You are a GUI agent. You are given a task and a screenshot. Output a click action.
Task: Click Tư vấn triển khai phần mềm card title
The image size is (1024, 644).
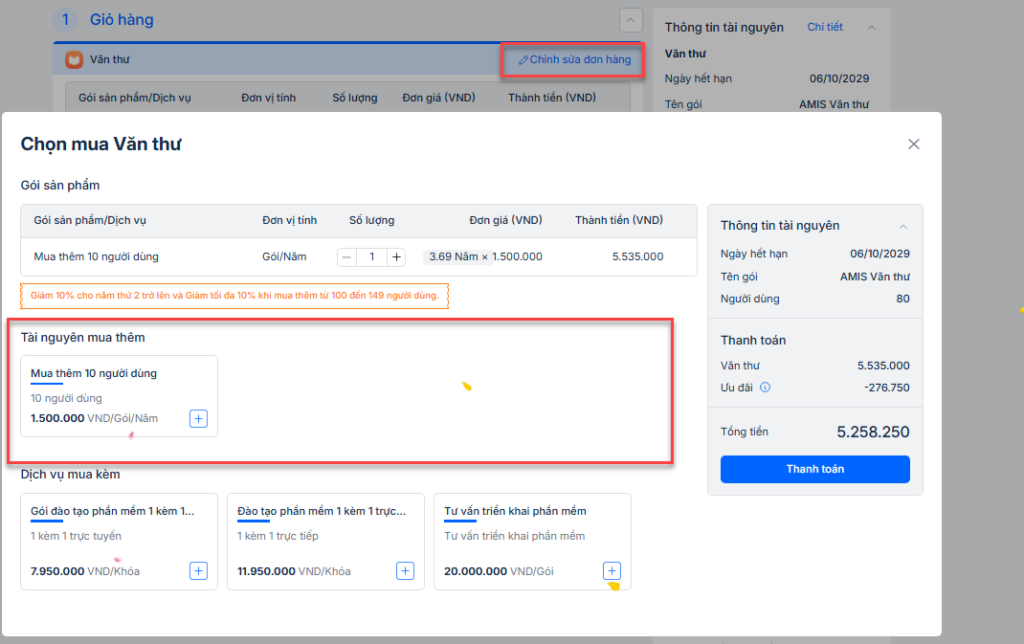(x=515, y=511)
